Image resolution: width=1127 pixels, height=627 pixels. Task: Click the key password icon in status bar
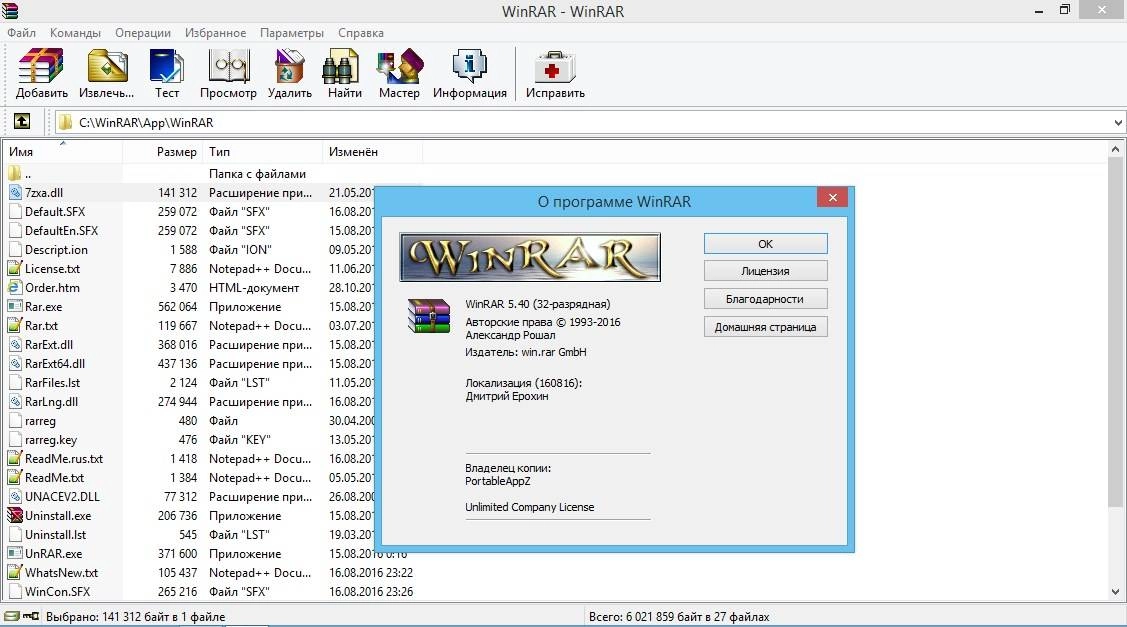31,616
